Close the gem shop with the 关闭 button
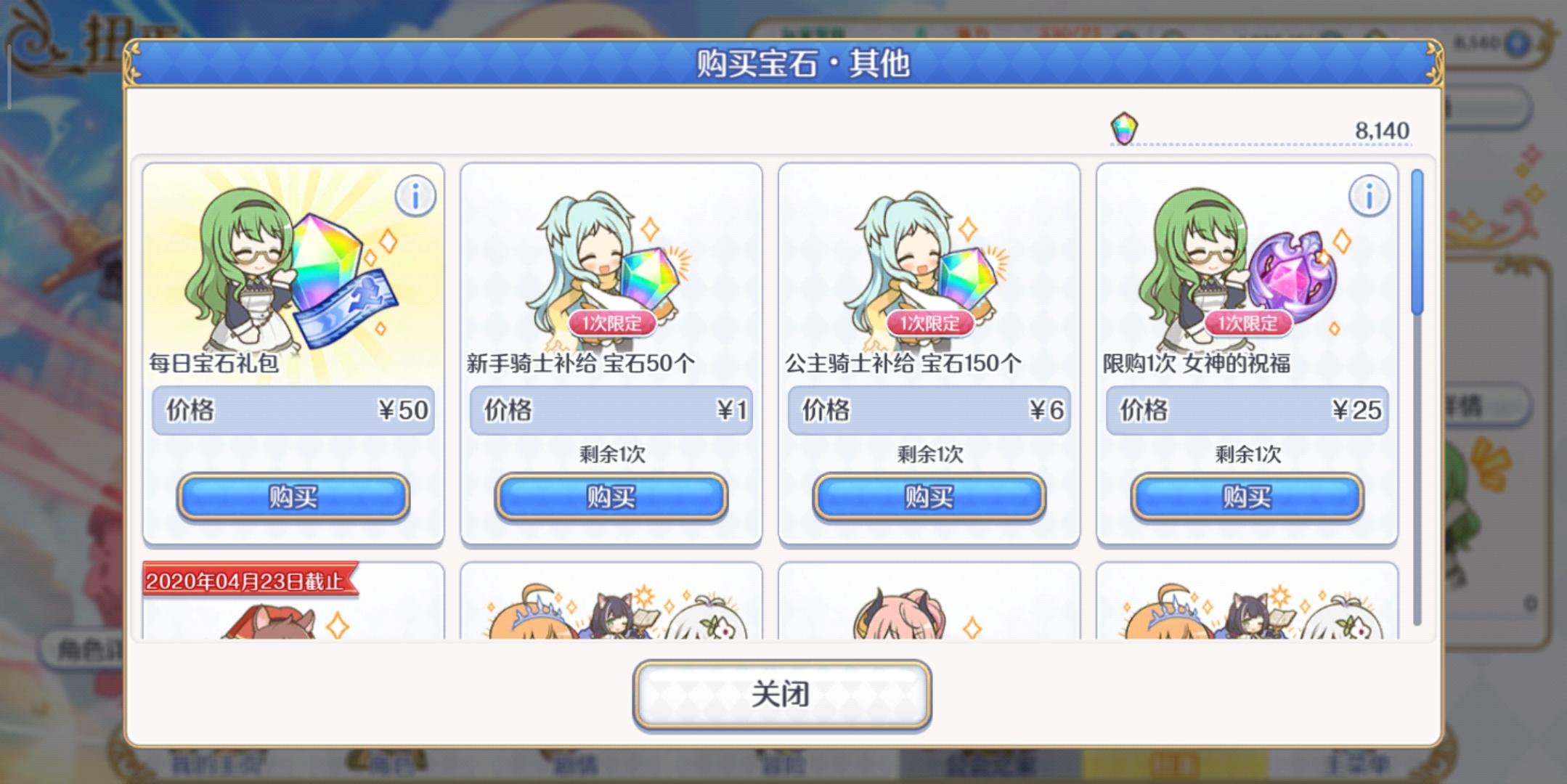The height and width of the screenshot is (784, 1567). tap(782, 694)
